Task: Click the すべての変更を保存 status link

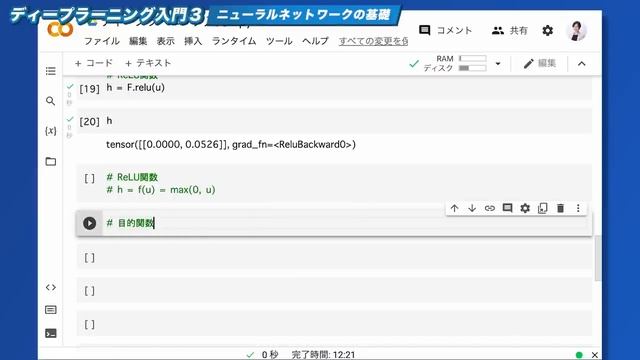Action: tap(373, 41)
